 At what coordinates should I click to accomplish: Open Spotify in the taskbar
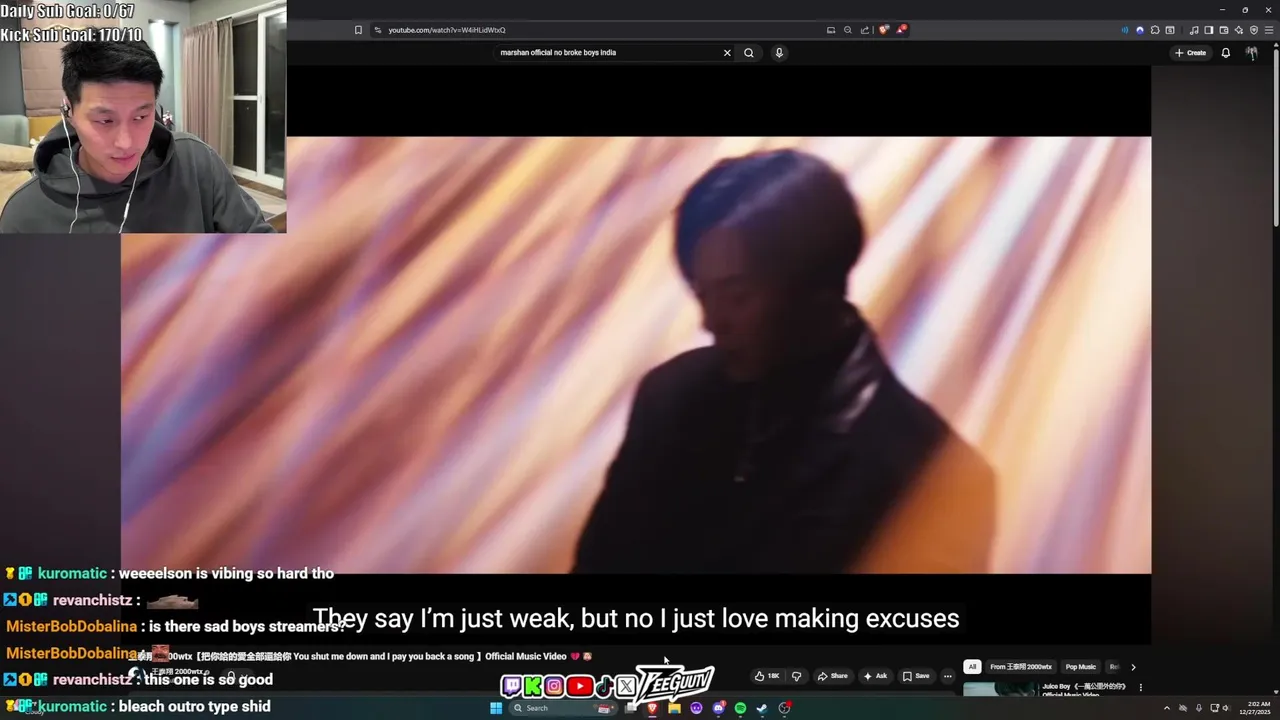pyautogui.click(x=740, y=708)
